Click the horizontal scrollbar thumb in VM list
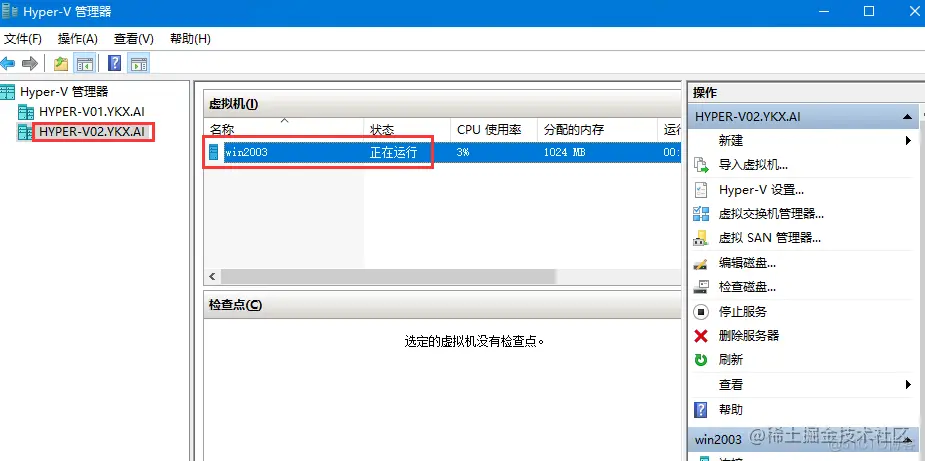The width and height of the screenshot is (925, 461). 388,276
